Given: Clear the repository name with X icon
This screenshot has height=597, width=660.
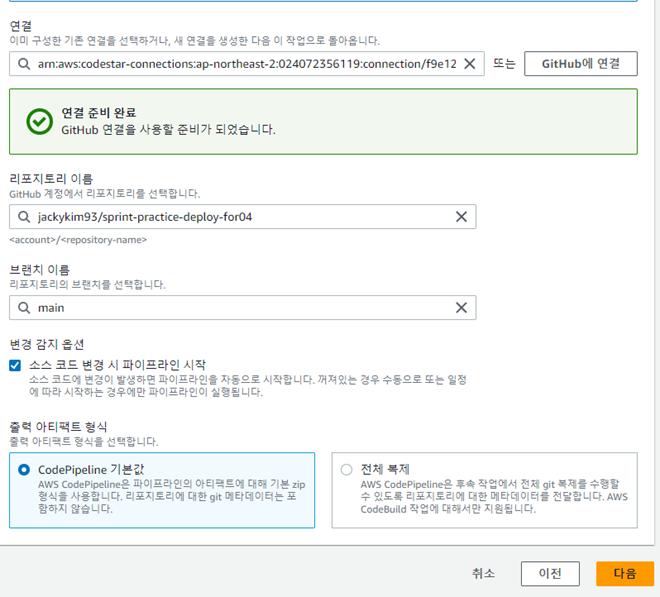Looking at the screenshot, I should [461, 217].
